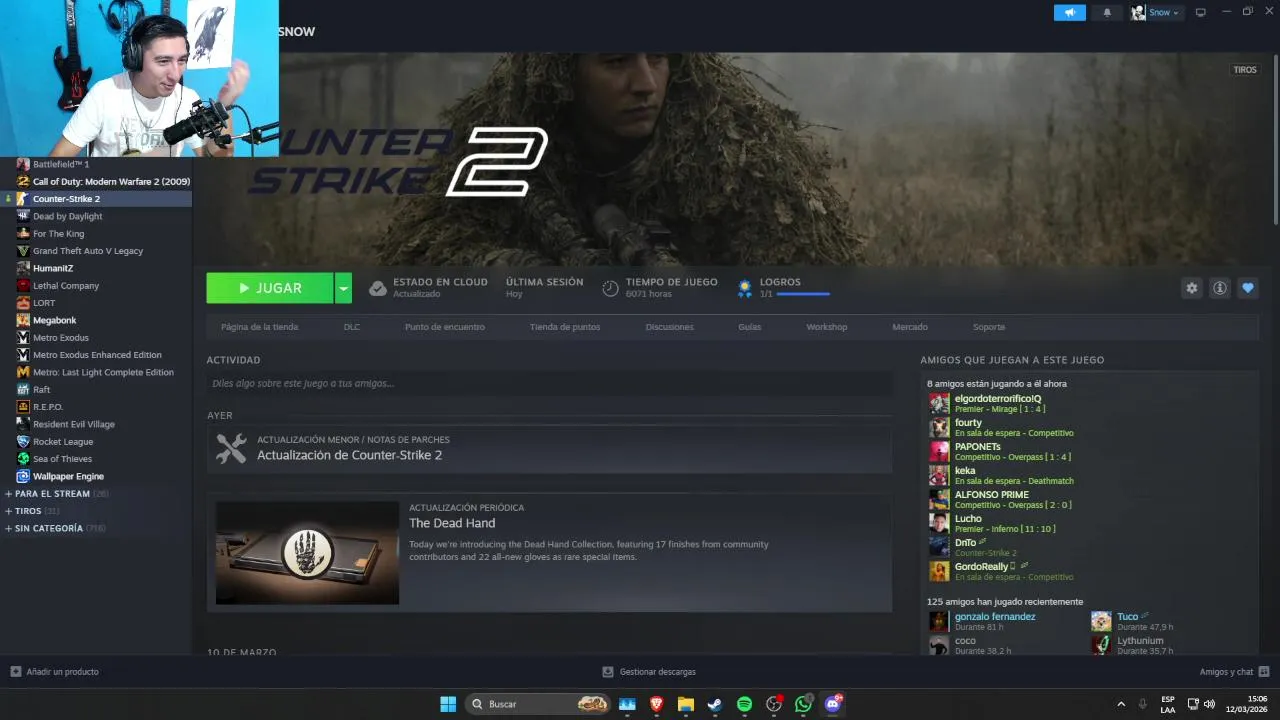
Task: Open the Punto de encuentro tab
Action: (445, 327)
